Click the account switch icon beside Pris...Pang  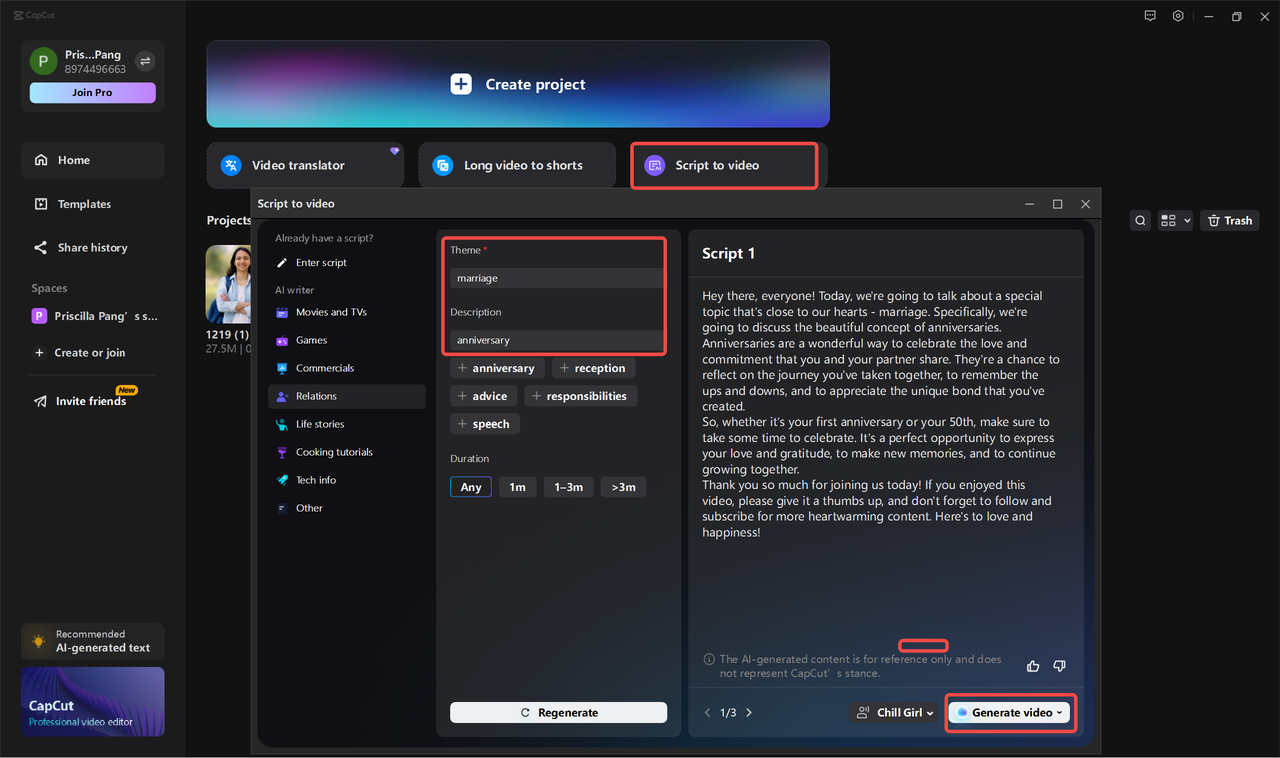click(145, 61)
